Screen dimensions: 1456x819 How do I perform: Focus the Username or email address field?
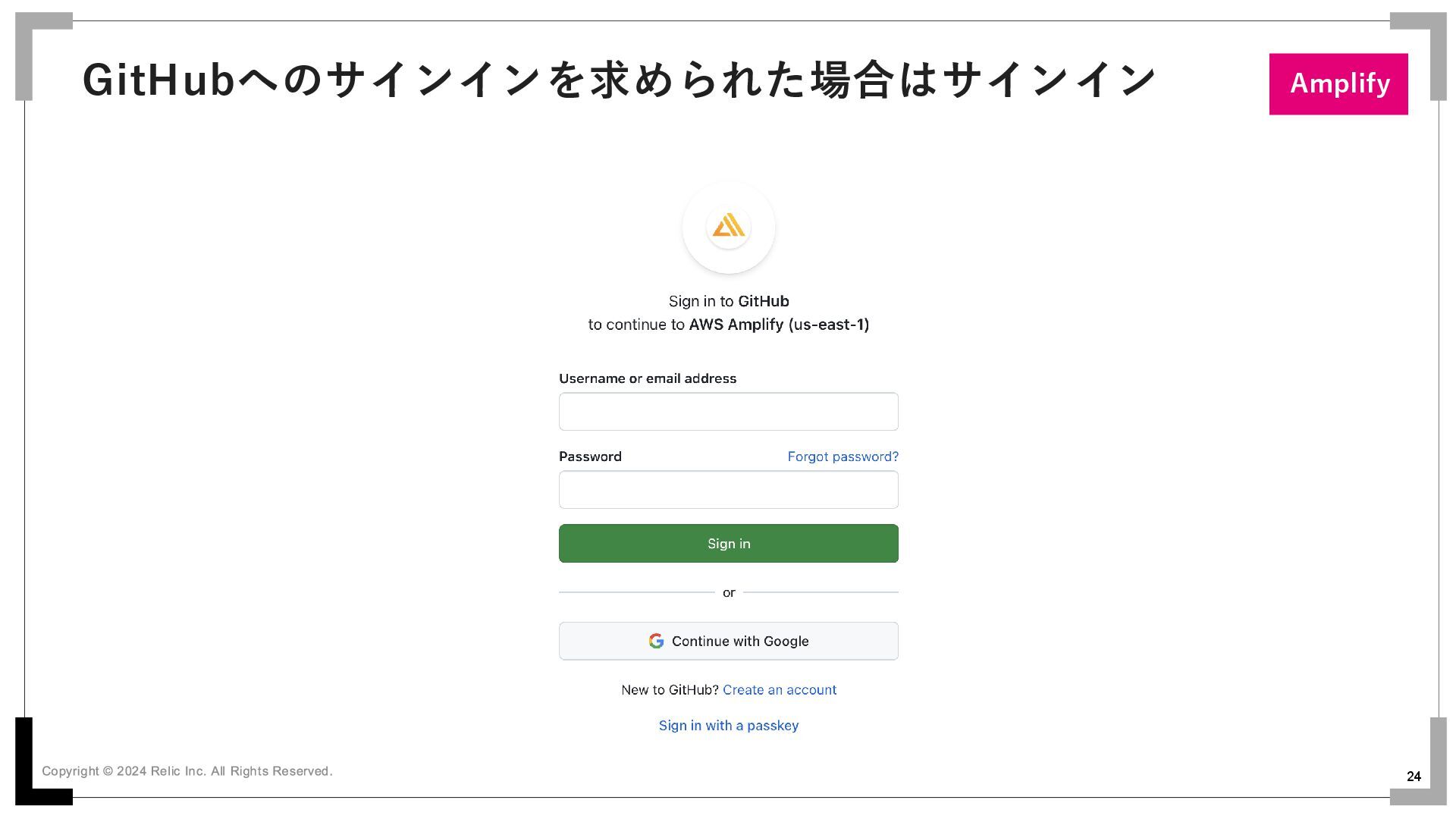(x=729, y=411)
